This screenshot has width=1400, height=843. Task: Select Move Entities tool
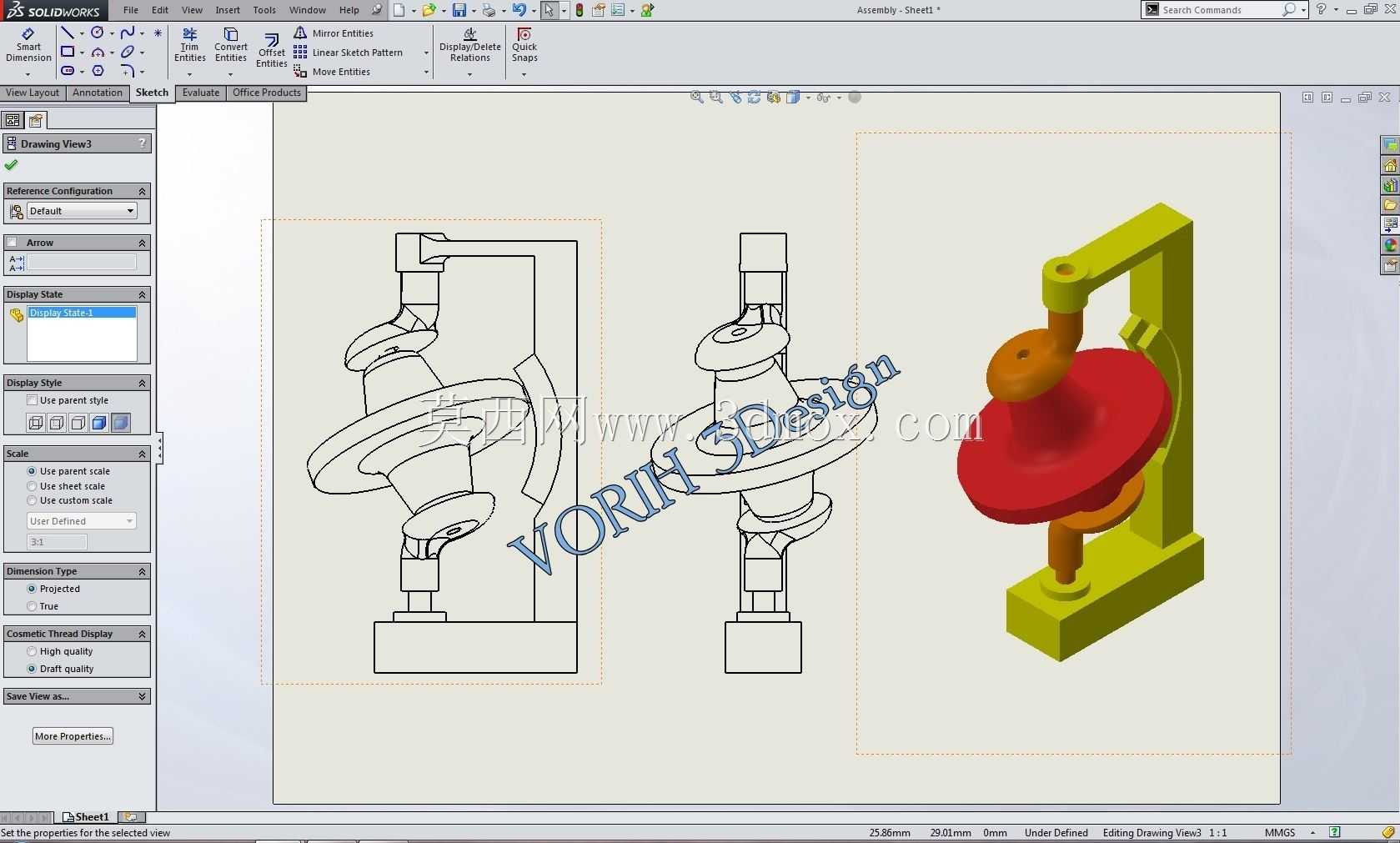coord(332,72)
